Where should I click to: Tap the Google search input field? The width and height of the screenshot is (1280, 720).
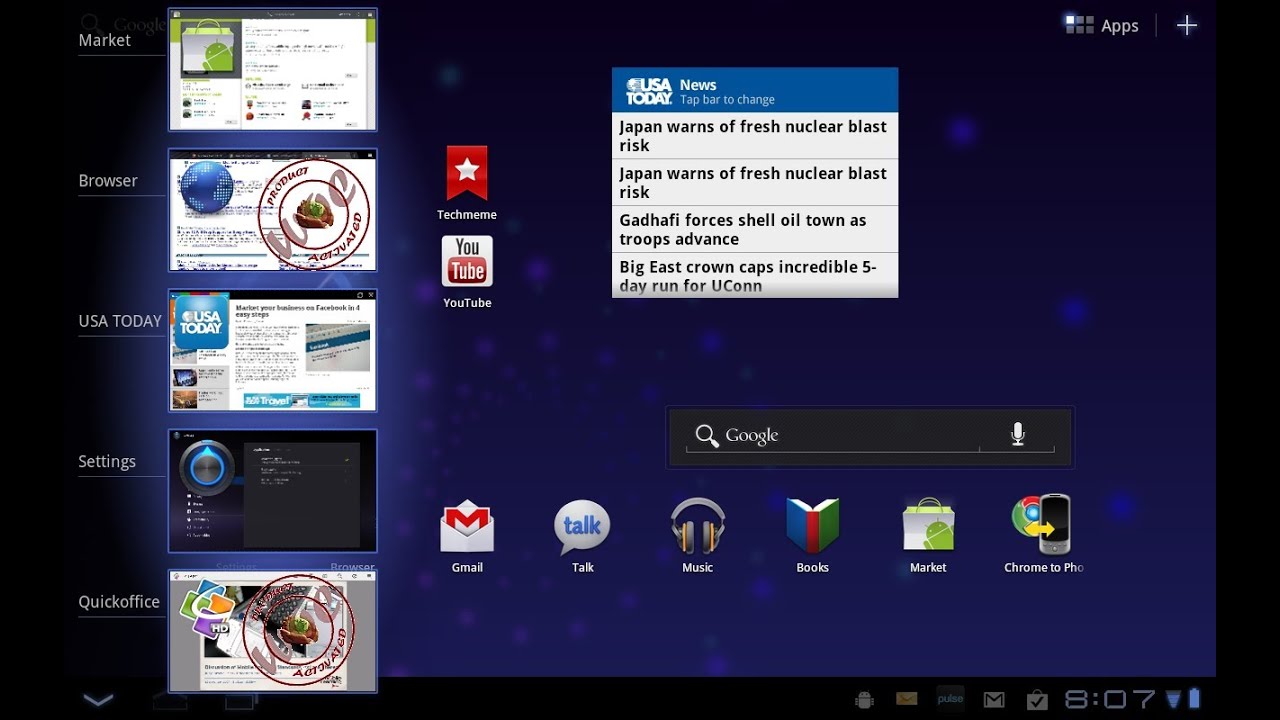[x=870, y=436]
